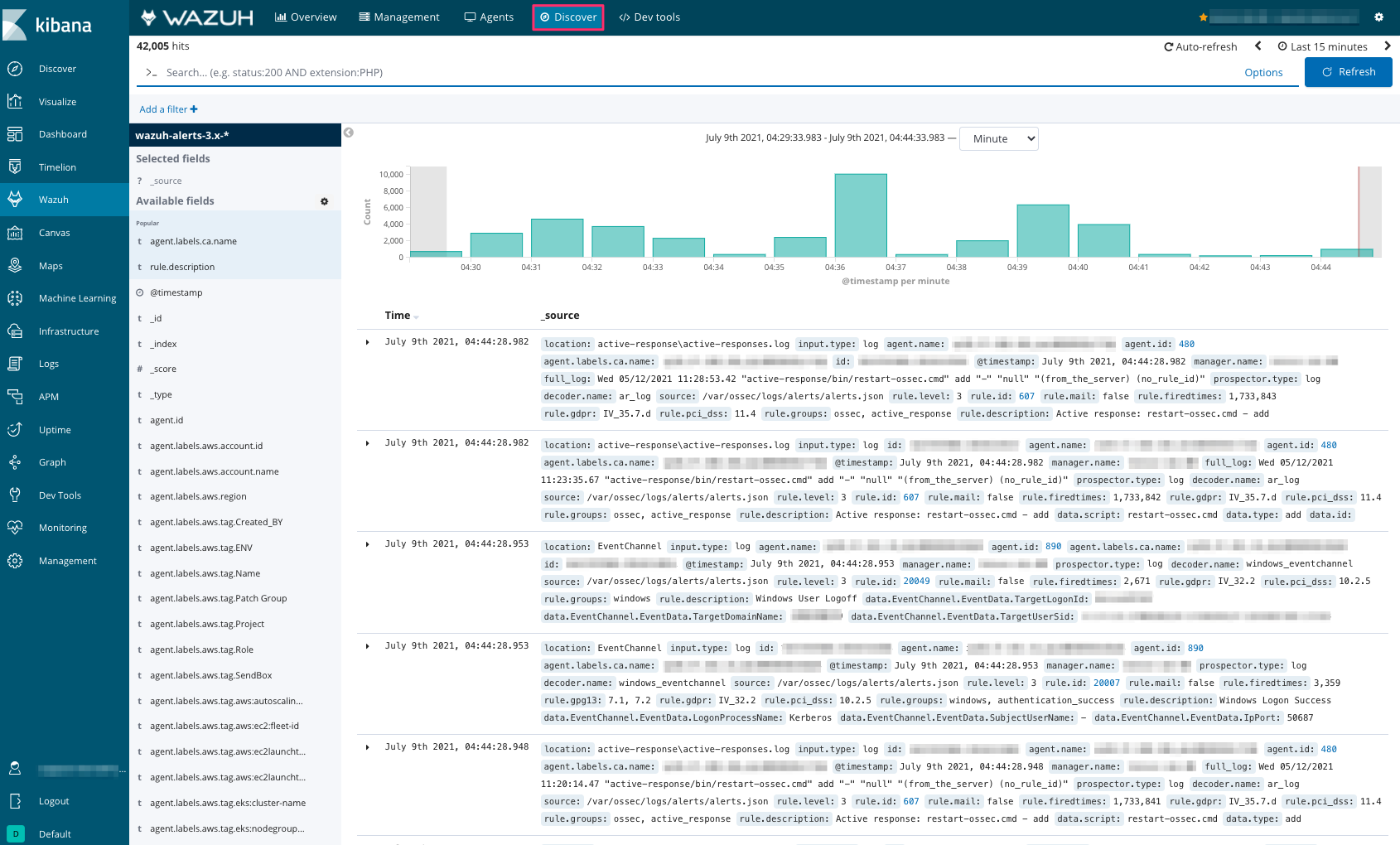Collapse the fields sidebar with arrow button
Viewport: 1400px width, 845px height.
[x=349, y=133]
